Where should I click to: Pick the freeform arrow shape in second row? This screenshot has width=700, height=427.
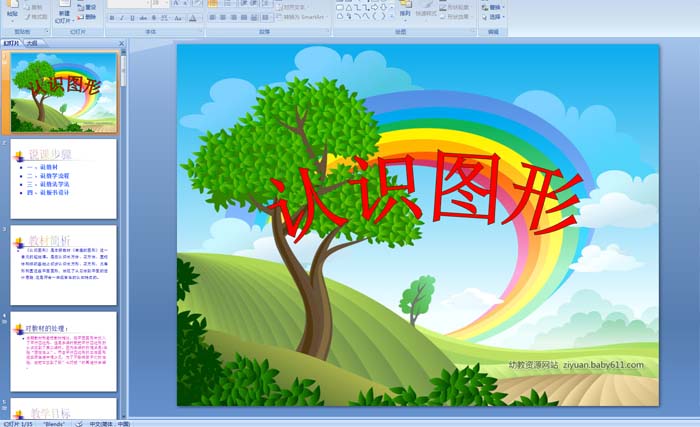tap(349, 16)
